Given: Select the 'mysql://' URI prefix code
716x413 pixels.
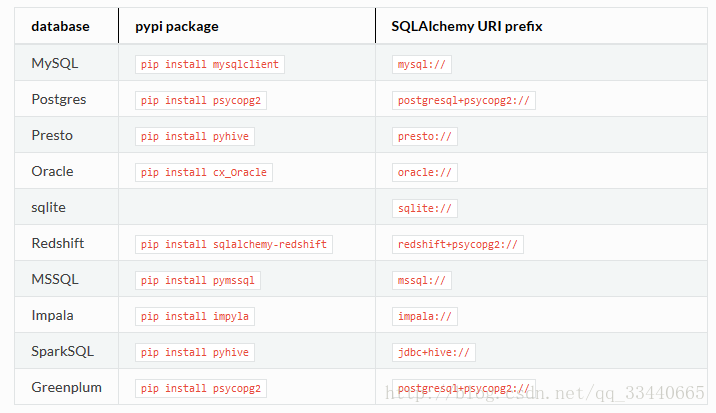Looking at the screenshot, I should (x=421, y=64).
